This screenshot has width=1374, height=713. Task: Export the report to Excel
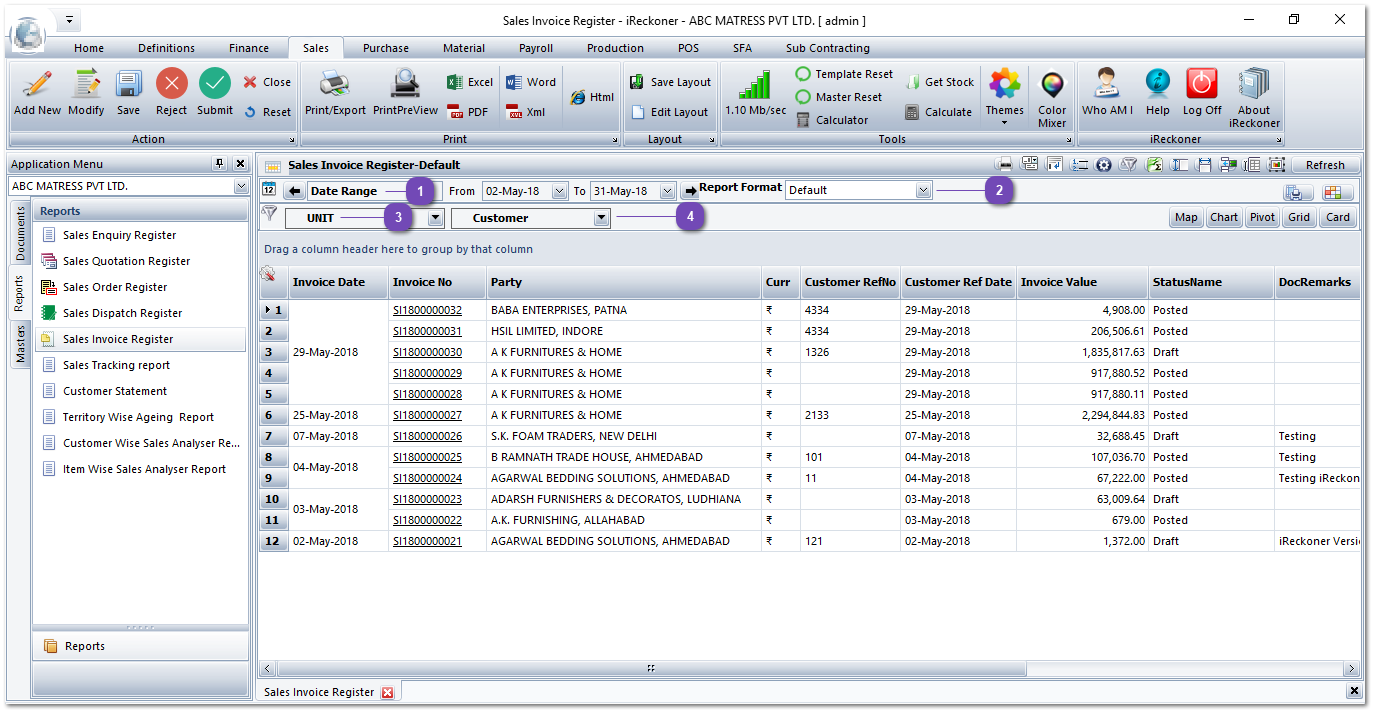click(468, 82)
